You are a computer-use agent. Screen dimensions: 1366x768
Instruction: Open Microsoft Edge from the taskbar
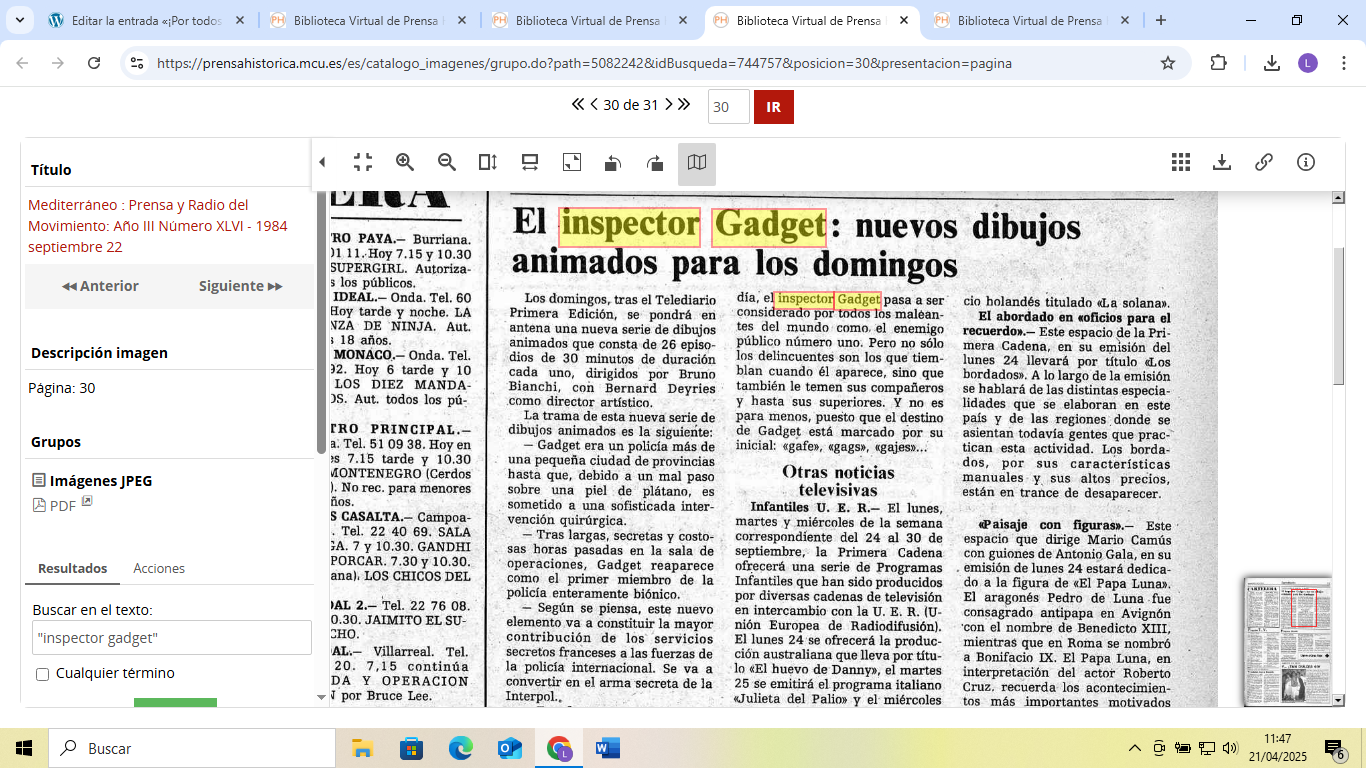point(460,748)
